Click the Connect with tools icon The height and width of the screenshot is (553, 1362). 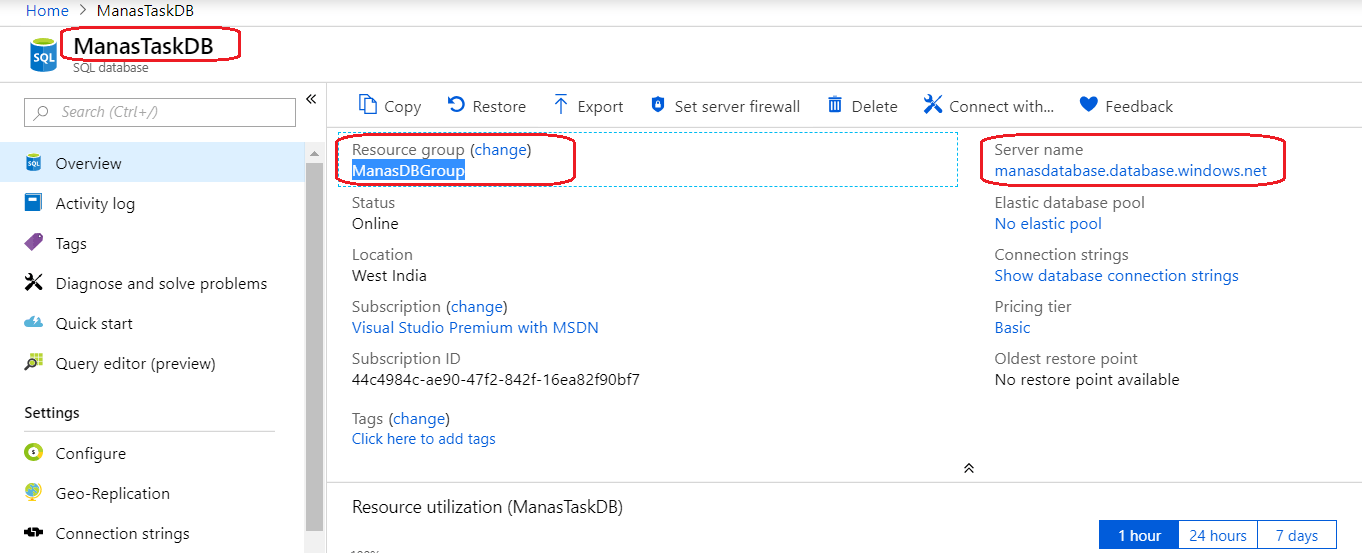933,104
